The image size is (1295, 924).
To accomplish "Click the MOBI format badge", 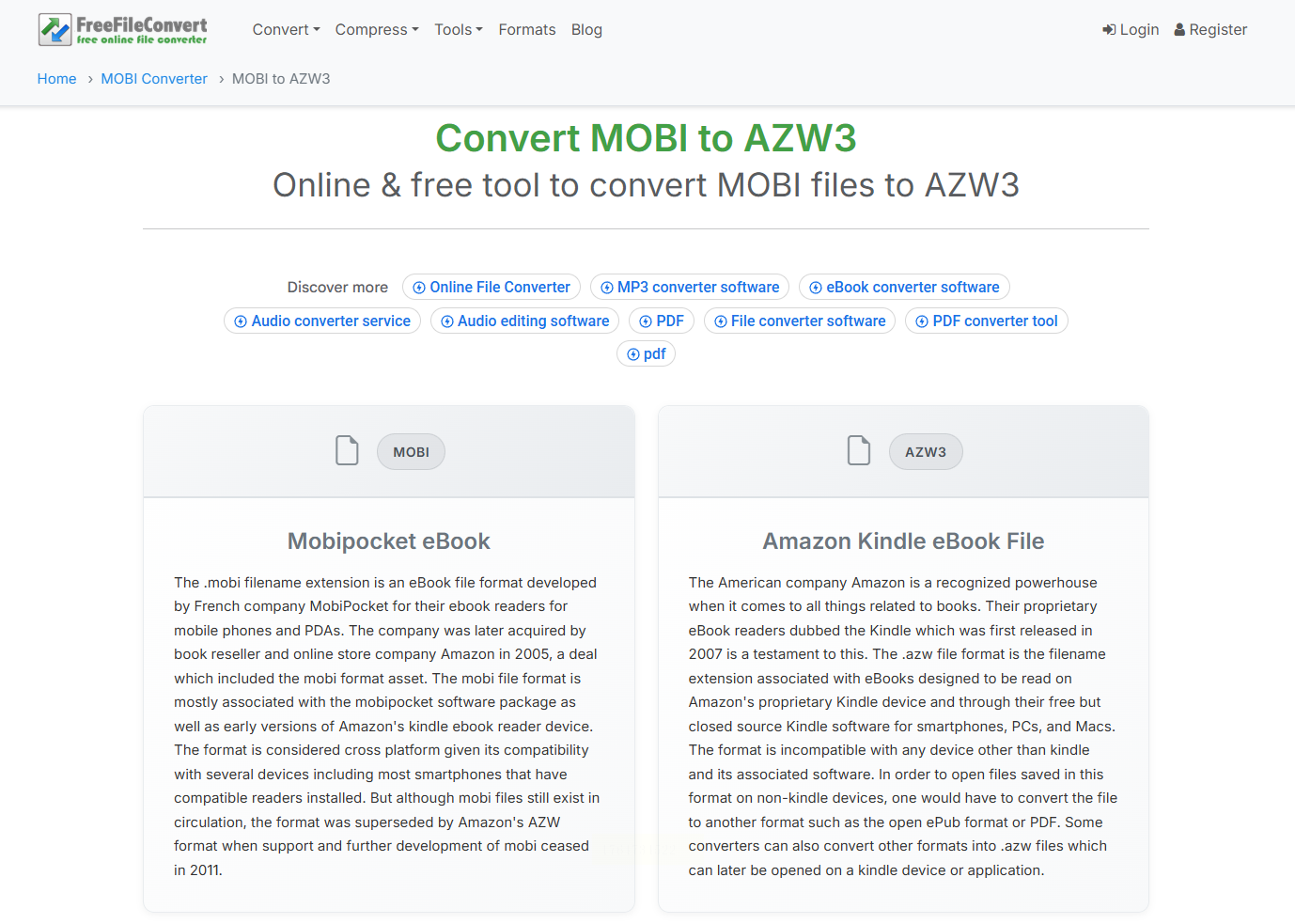I will [412, 452].
